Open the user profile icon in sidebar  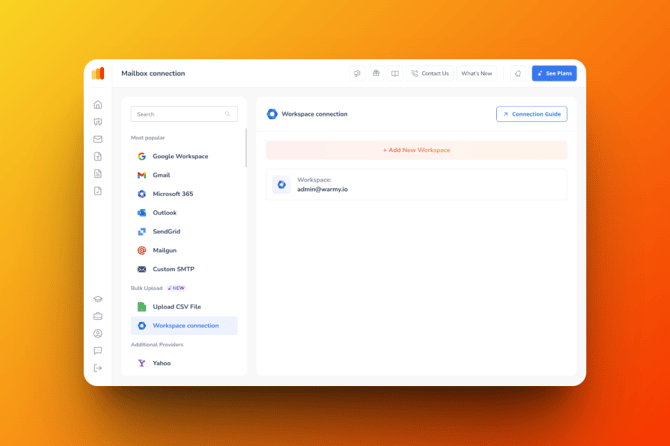(x=98, y=334)
